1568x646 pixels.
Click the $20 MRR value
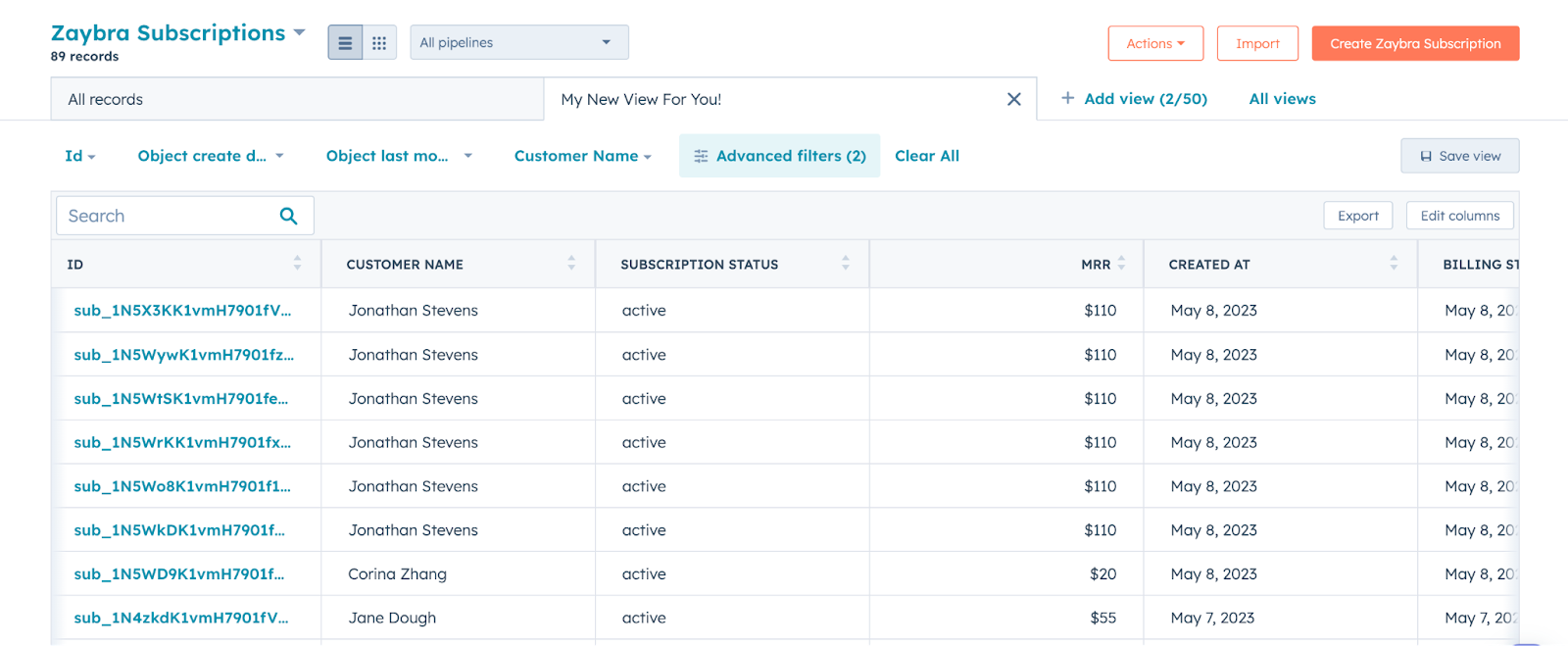1102,574
